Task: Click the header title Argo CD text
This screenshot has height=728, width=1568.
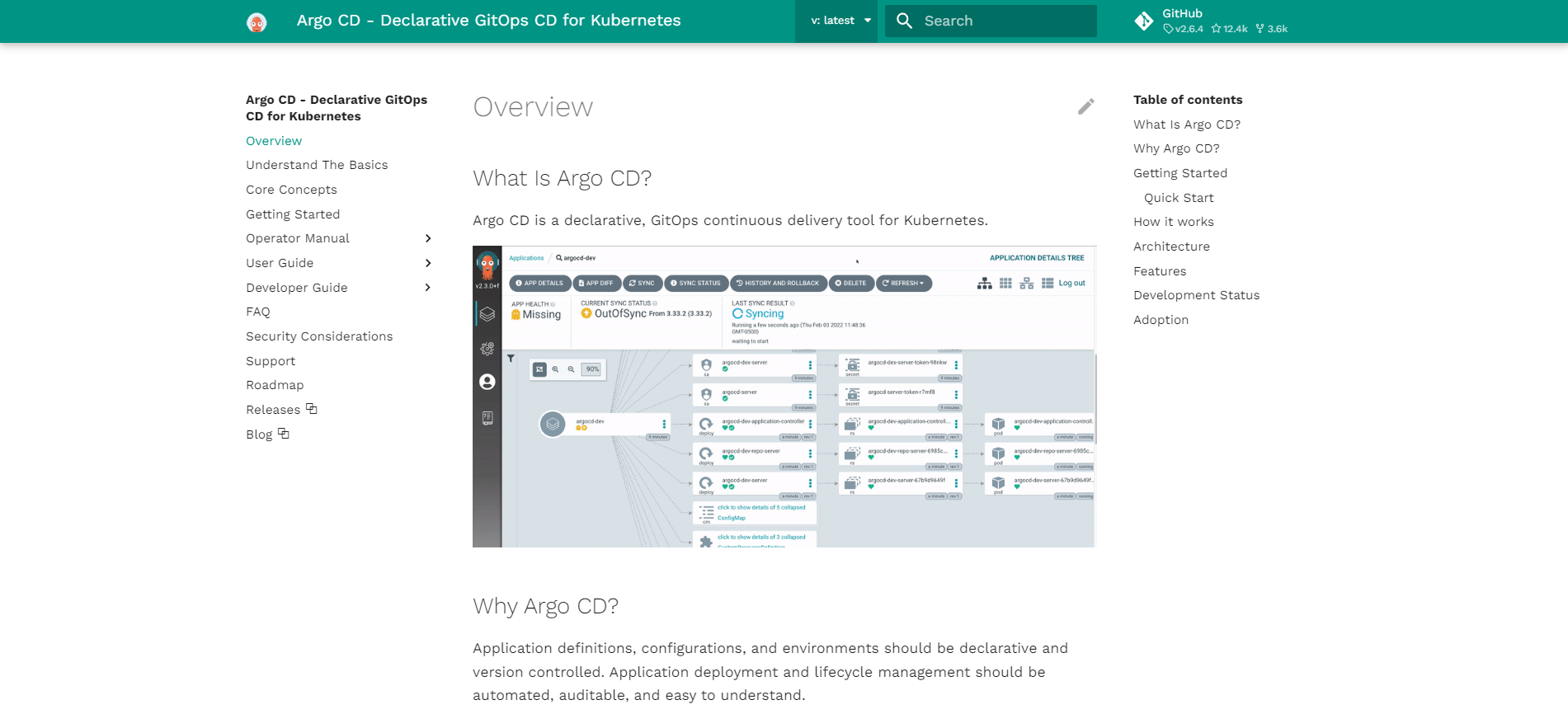Action: tap(488, 21)
